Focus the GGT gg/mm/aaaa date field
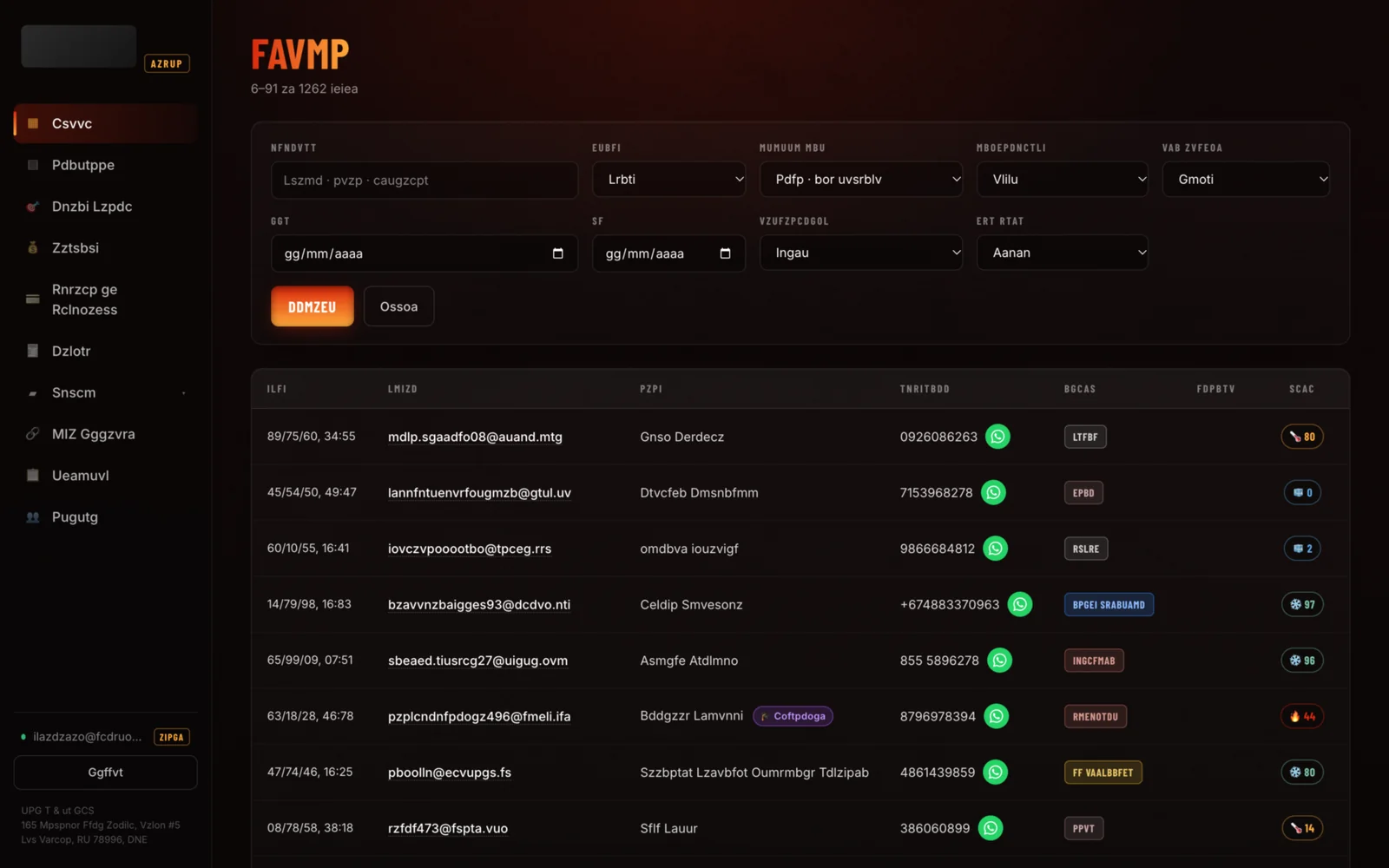The image size is (1389, 868). click(425, 253)
